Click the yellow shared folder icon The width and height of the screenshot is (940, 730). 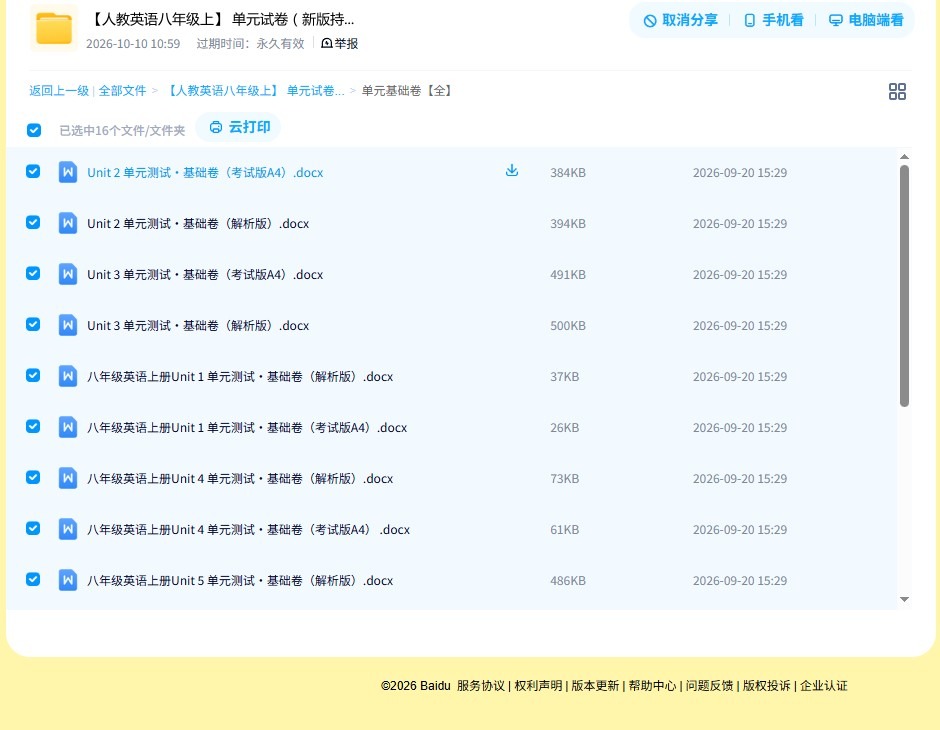click(x=54, y=28)
